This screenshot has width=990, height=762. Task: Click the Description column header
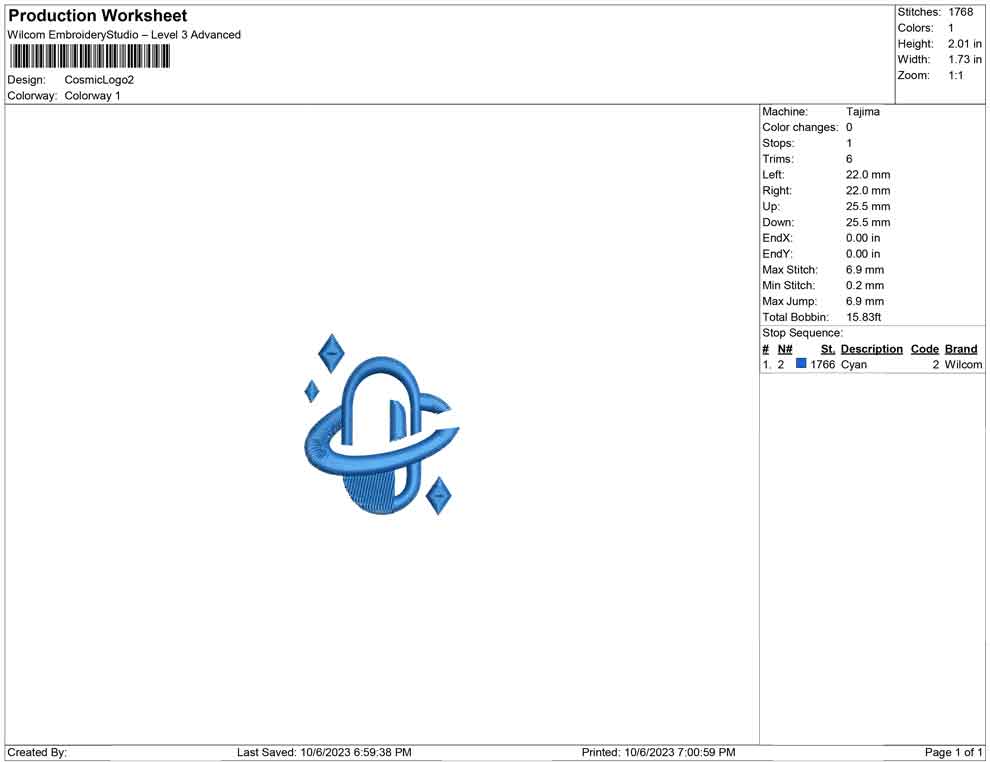pos(872,349)
